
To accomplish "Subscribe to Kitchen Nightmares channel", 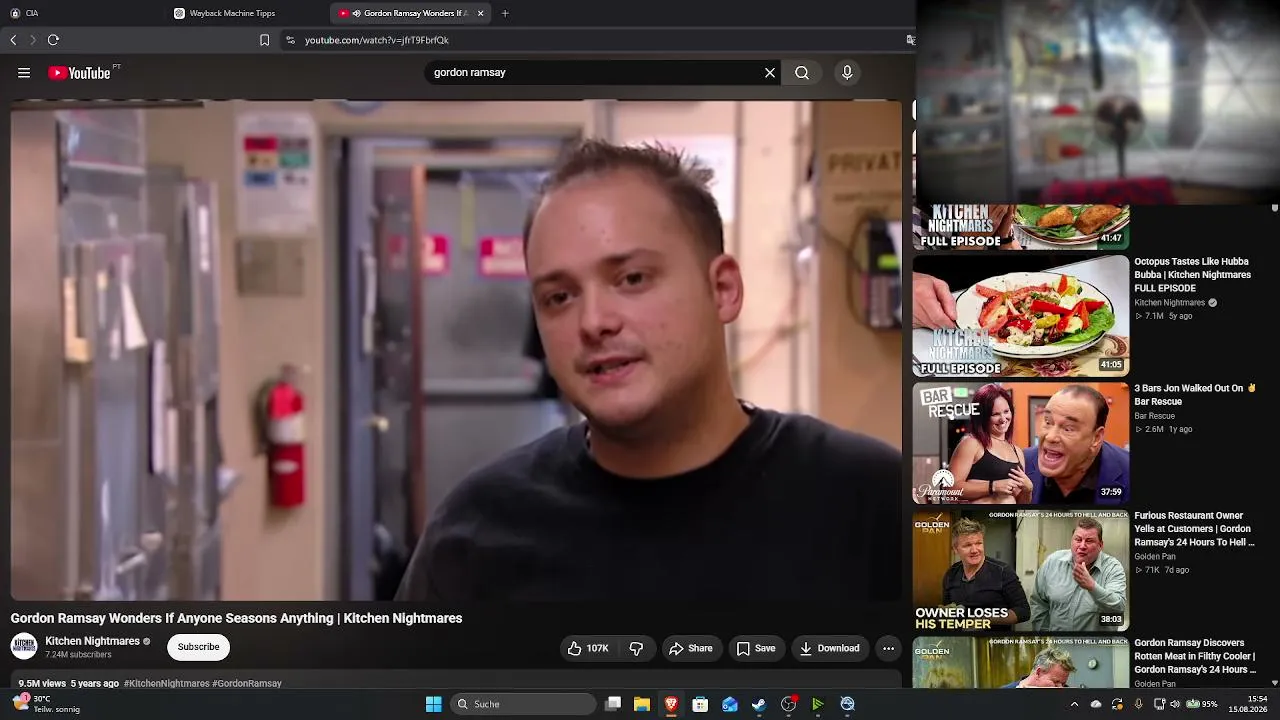I will coord(198,647).
